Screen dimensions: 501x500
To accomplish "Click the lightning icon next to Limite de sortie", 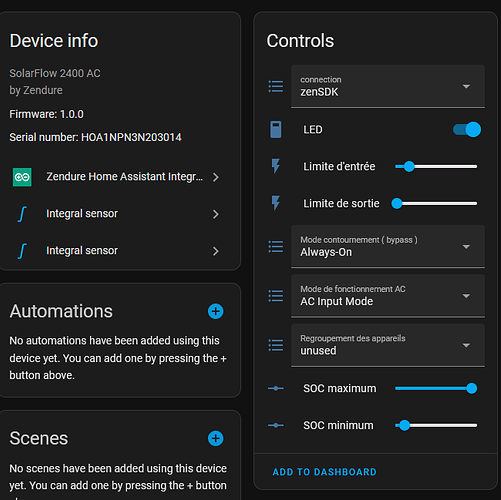I will 276,203.
